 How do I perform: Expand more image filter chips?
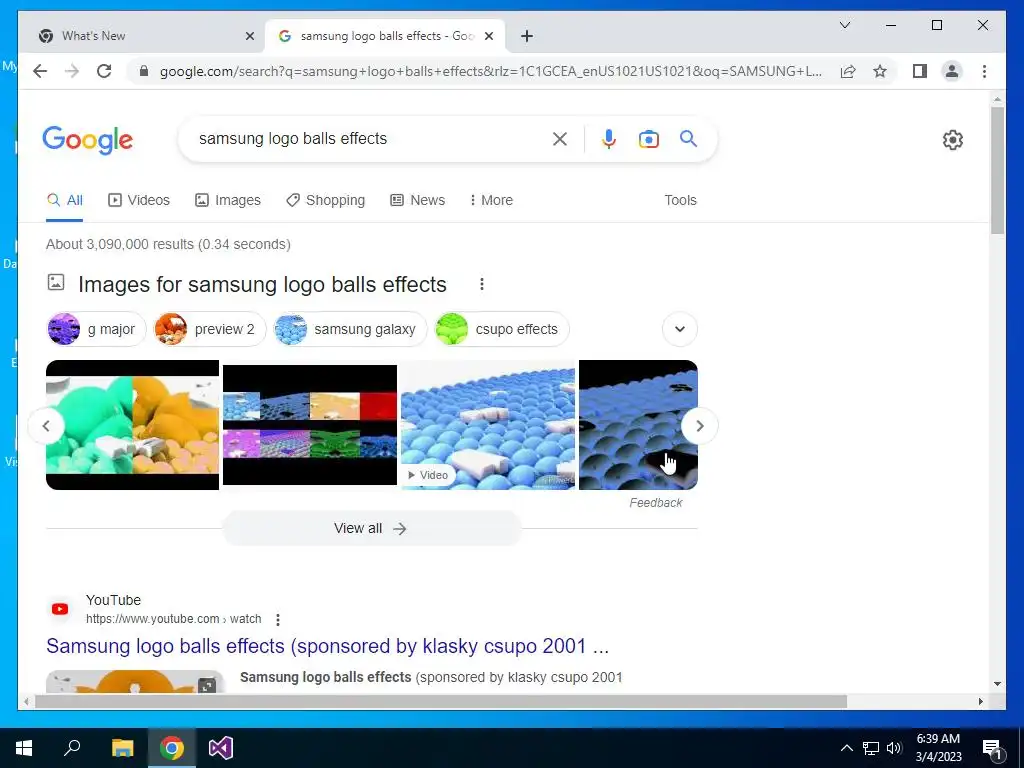point(680,328)
